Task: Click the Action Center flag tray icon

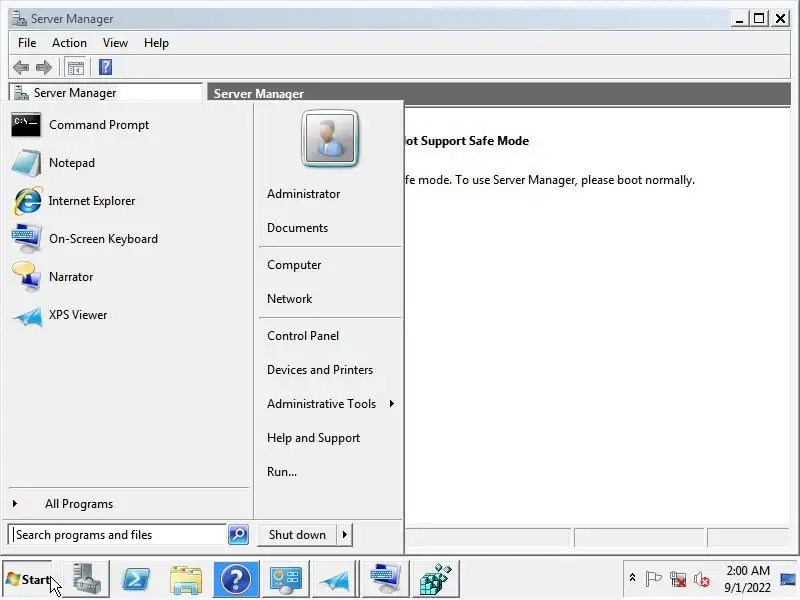Action: click(x=653, y=579)
